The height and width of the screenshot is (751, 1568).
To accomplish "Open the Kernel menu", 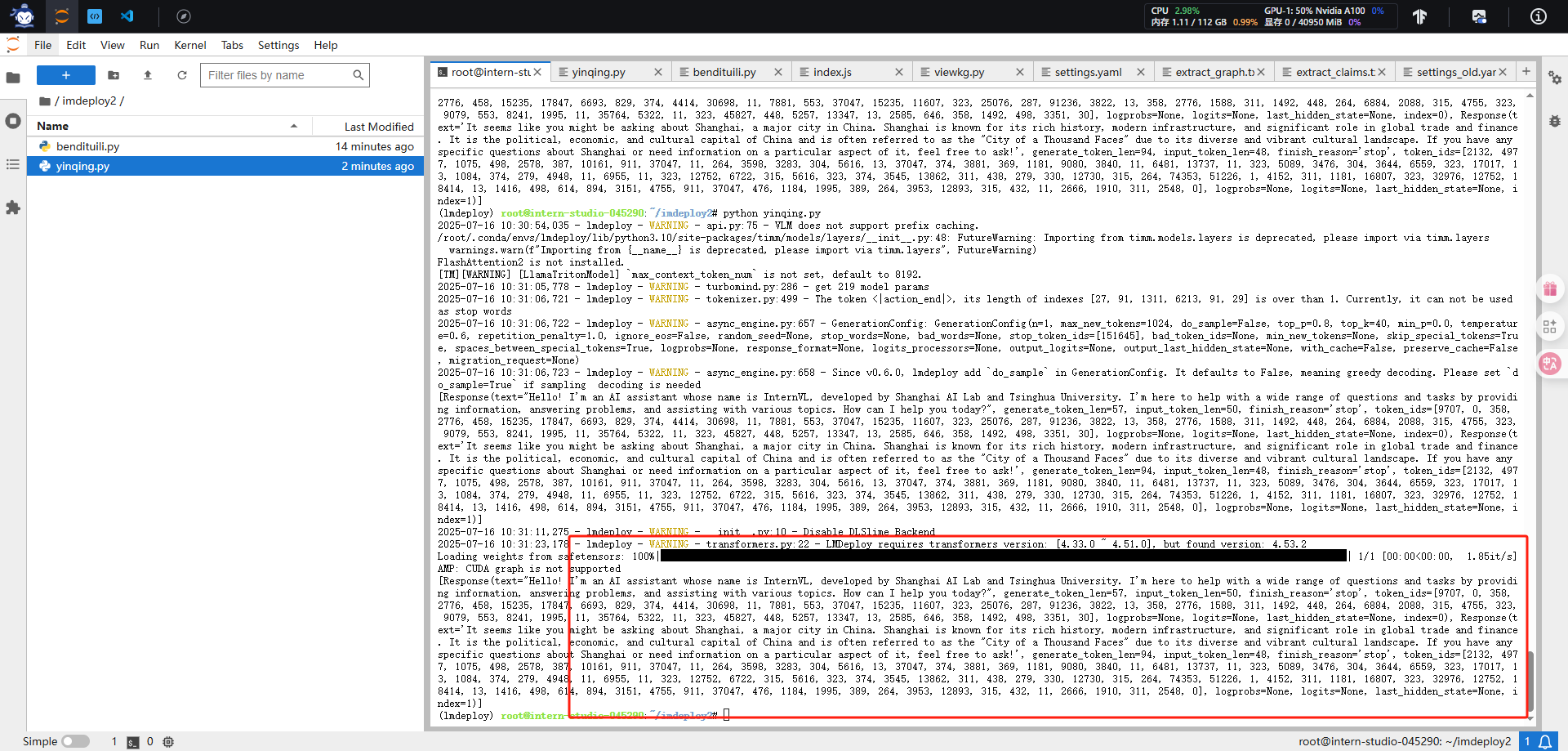I will pos(190,45).
